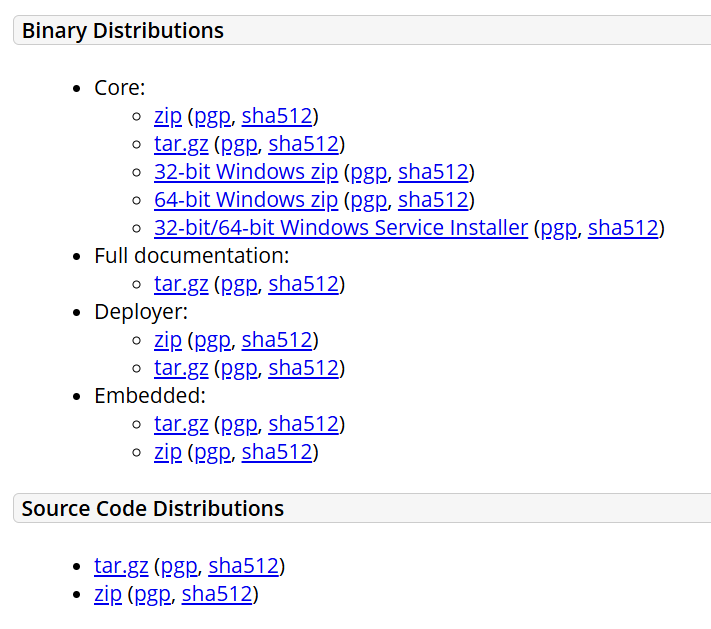The image size is (711, 629).
Task: Open sha512 for Embedded zip
Action: [x=277, y=453]
